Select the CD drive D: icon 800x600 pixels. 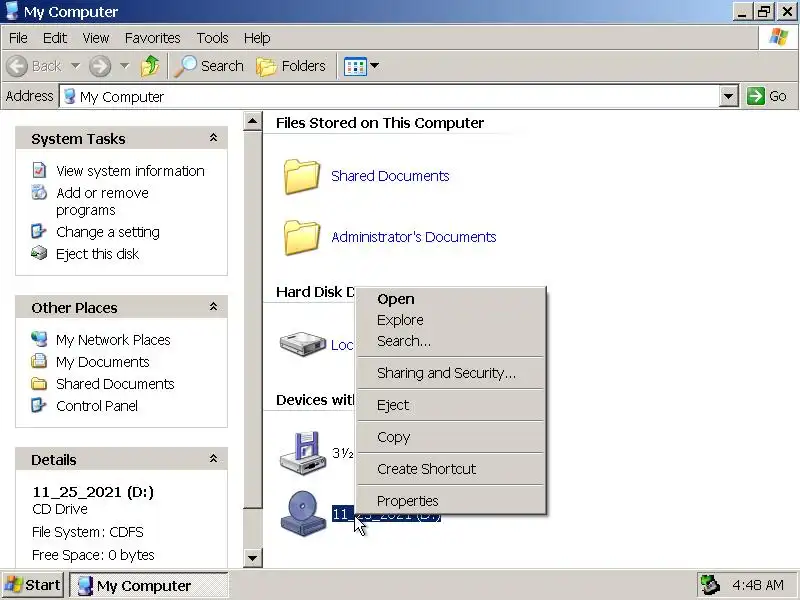[x=303, y=513]
